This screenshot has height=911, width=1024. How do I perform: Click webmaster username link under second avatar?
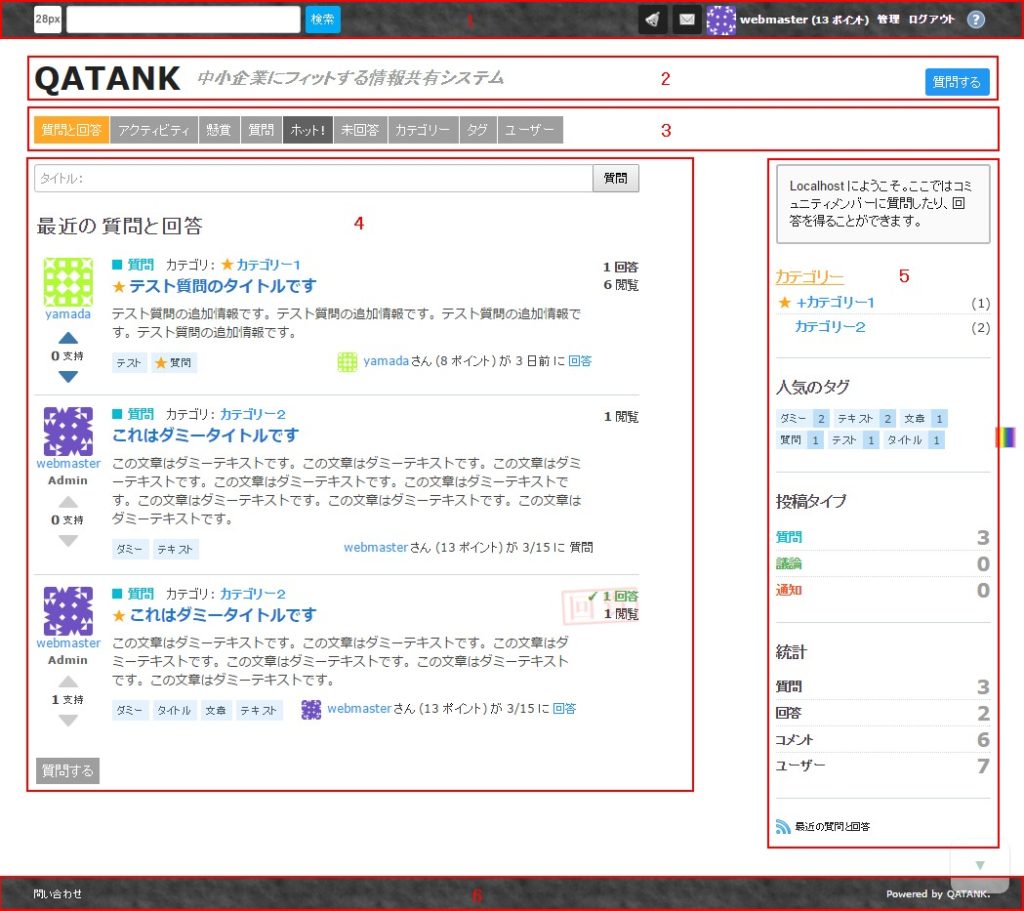click(69, 463)
